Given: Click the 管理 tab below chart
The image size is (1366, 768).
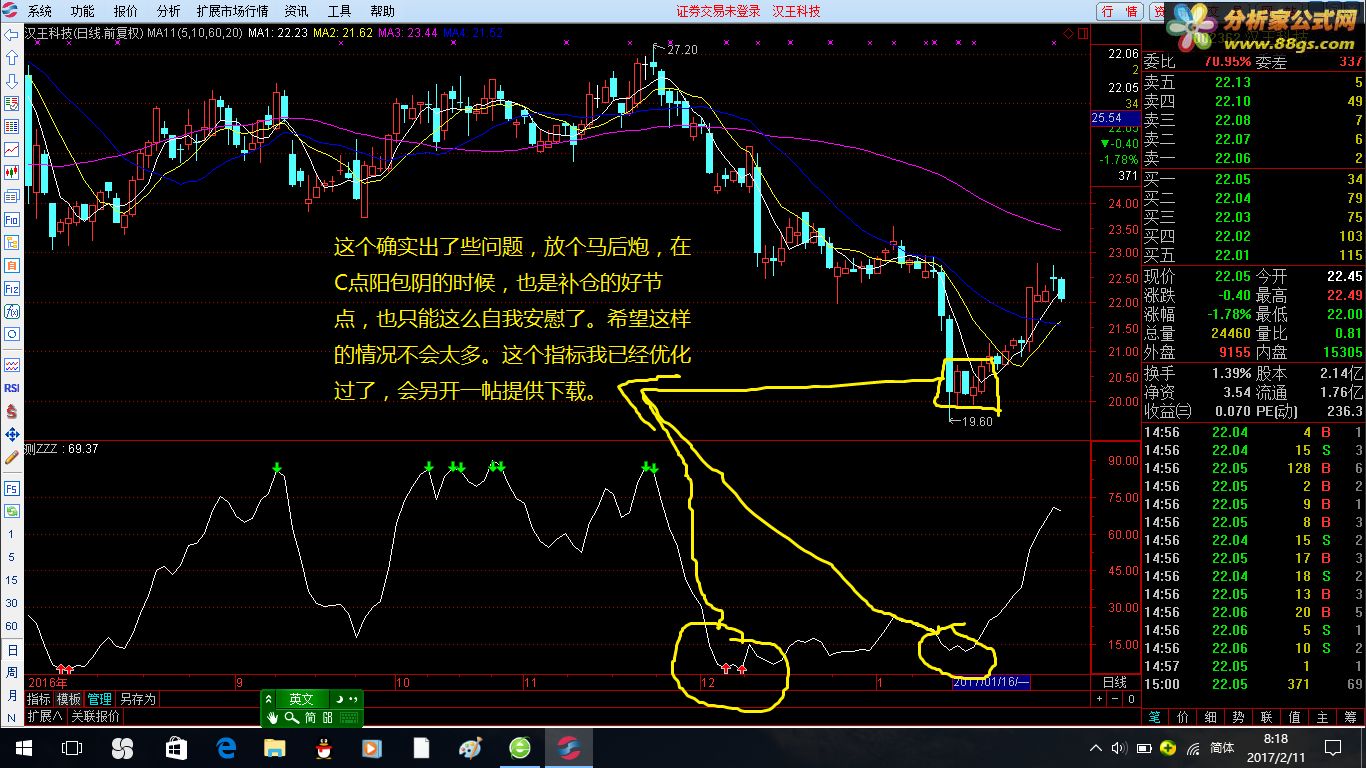Looking at the screenshot, I should point(99,699).
